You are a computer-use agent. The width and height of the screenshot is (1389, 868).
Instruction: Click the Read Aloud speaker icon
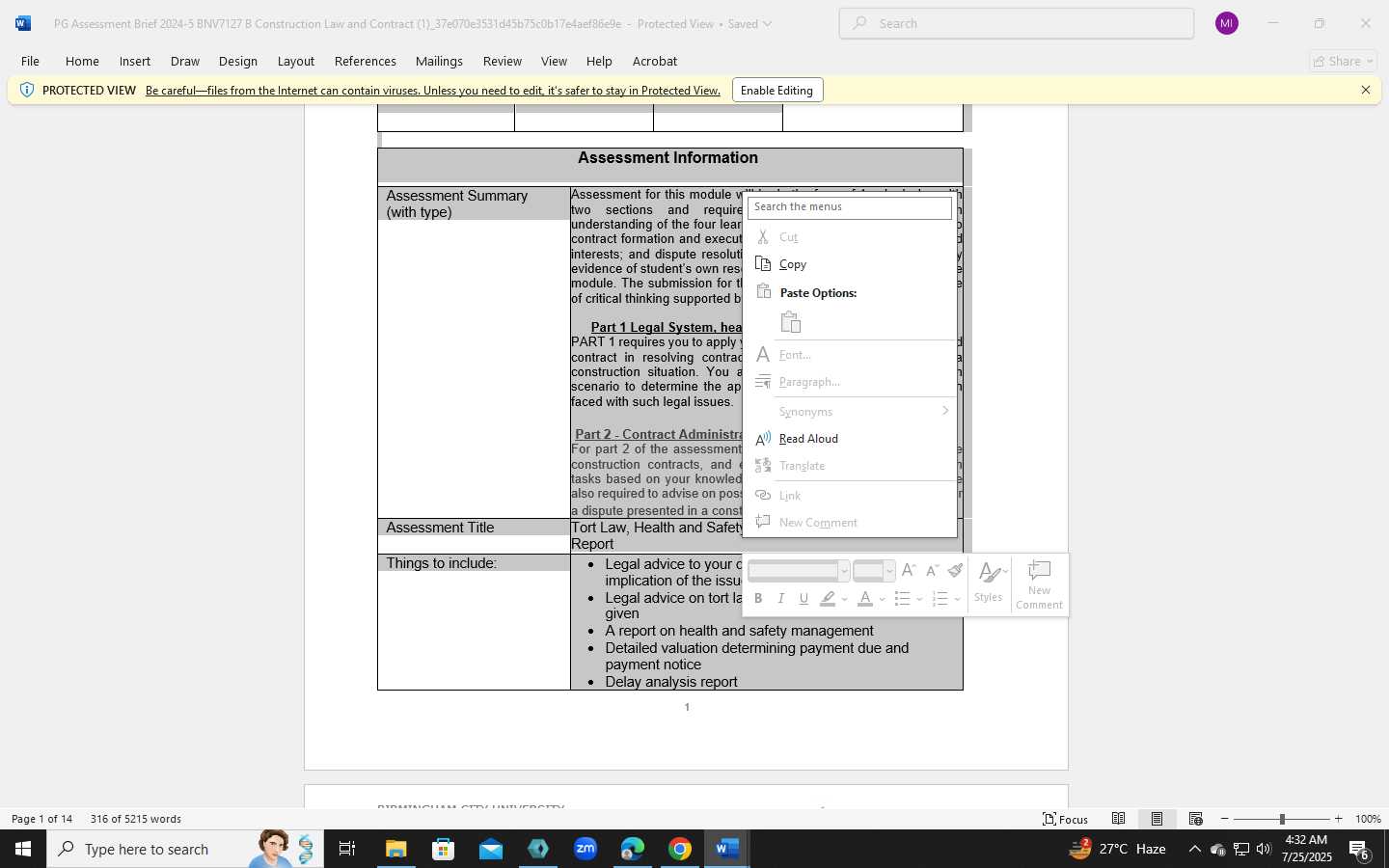click(x=763, y=438)
